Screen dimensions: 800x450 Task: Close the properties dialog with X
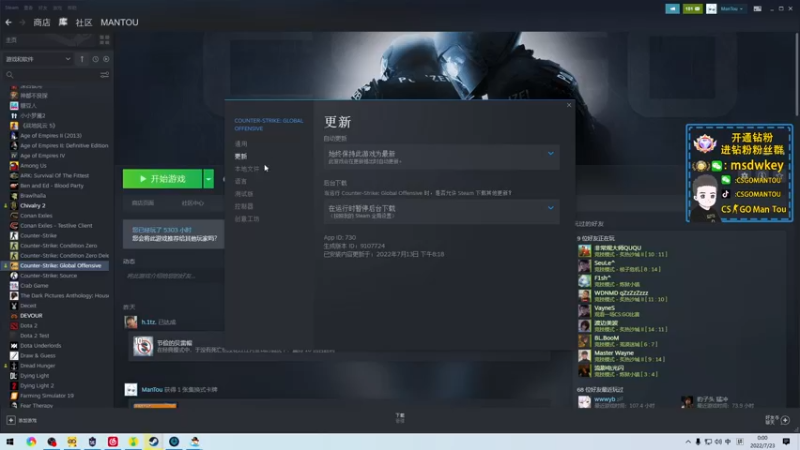[x=569, y=105]
